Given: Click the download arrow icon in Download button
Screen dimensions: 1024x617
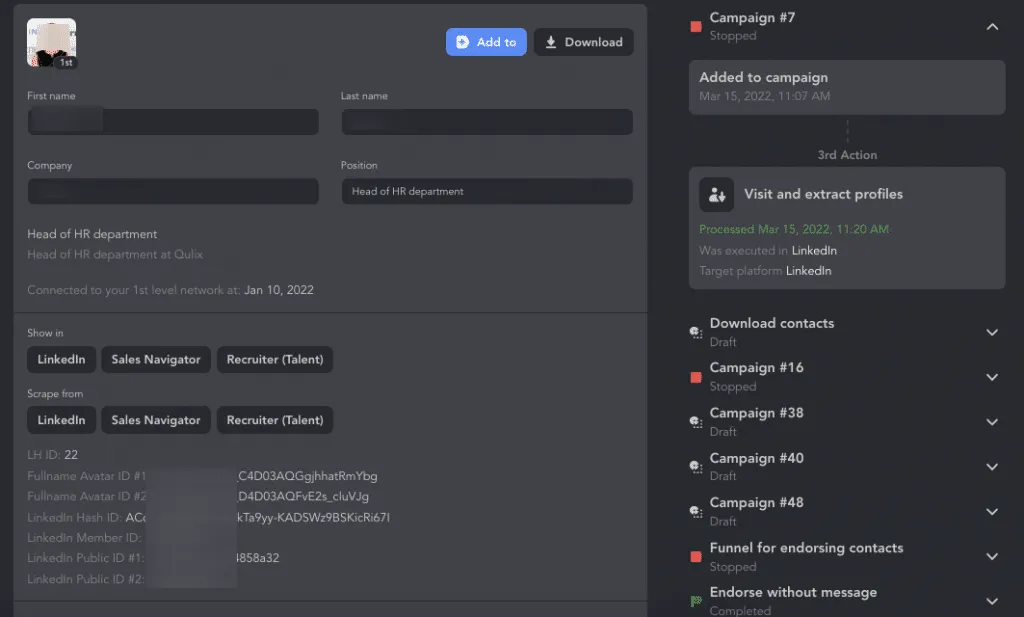Looking at the screenshot, I should pos(551,42).
